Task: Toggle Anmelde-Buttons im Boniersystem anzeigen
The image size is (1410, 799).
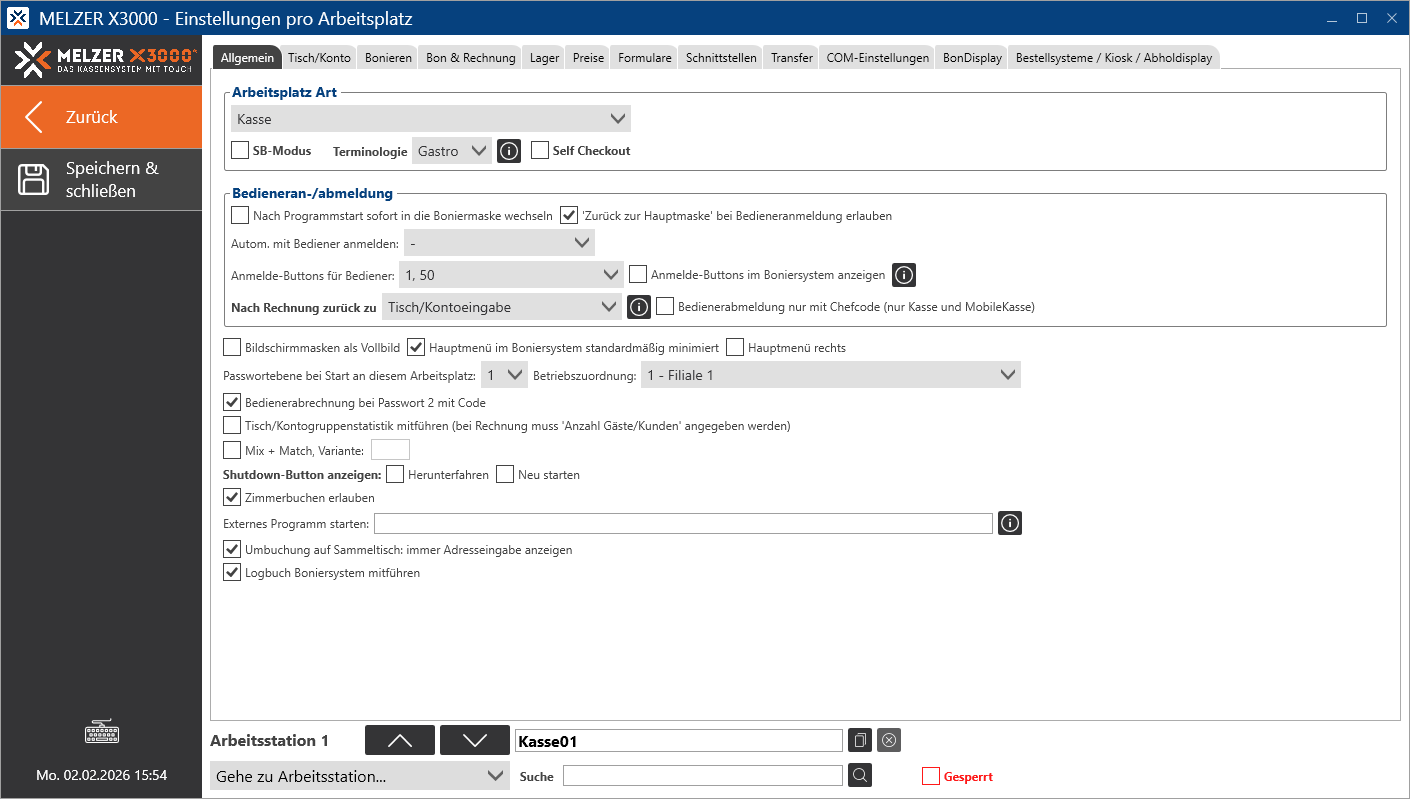Action: click(x=639, y=275)
